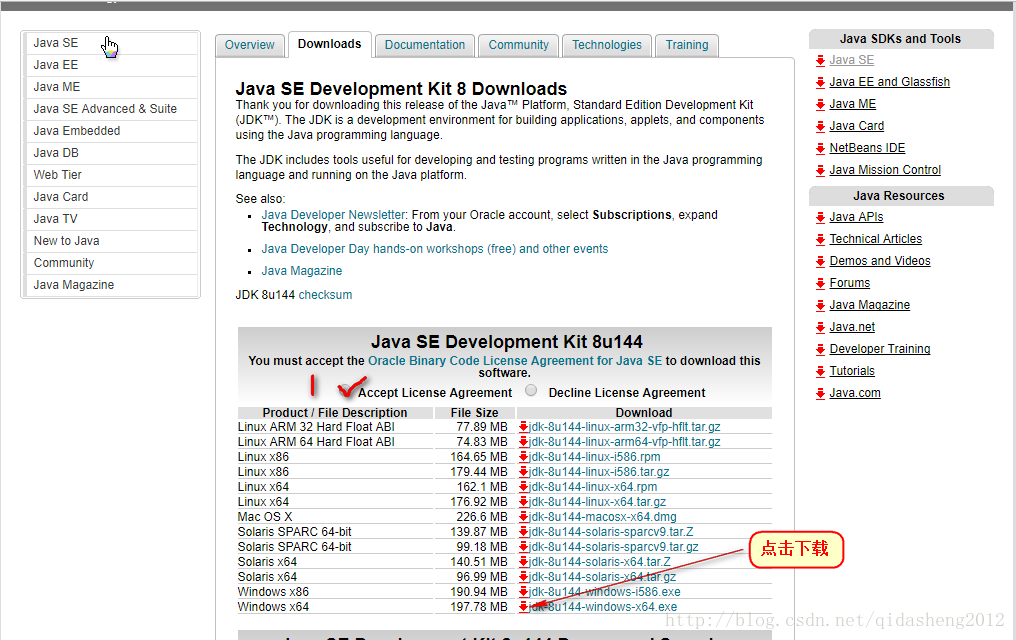Click download icon beside jdk-8u144-linux-x64.rpm
Screen dimensions: 1016x640
(524, 486)
